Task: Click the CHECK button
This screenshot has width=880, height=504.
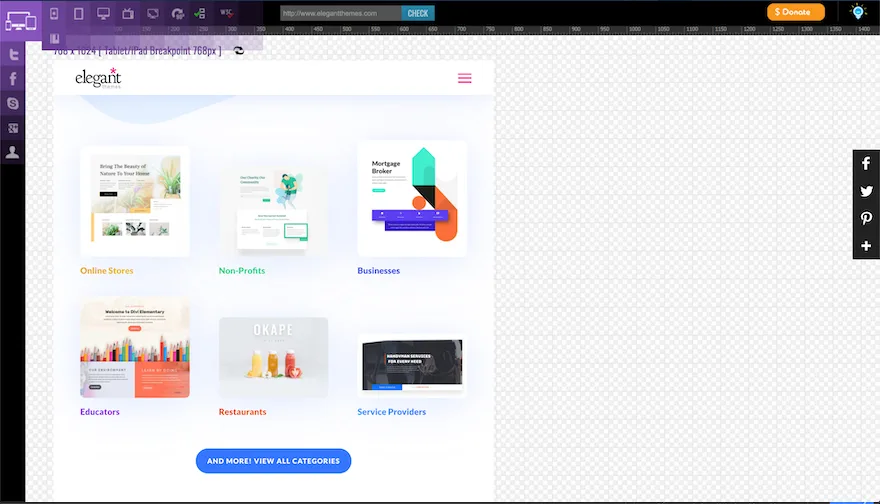Action: click(x=418, y=13)
